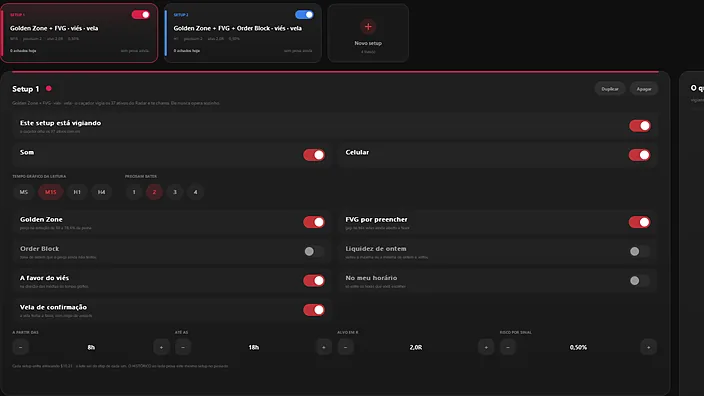Click the 8h start hour value
This screenshot has height=396, width=704.
pyautogui.click(x=91, y=348)
